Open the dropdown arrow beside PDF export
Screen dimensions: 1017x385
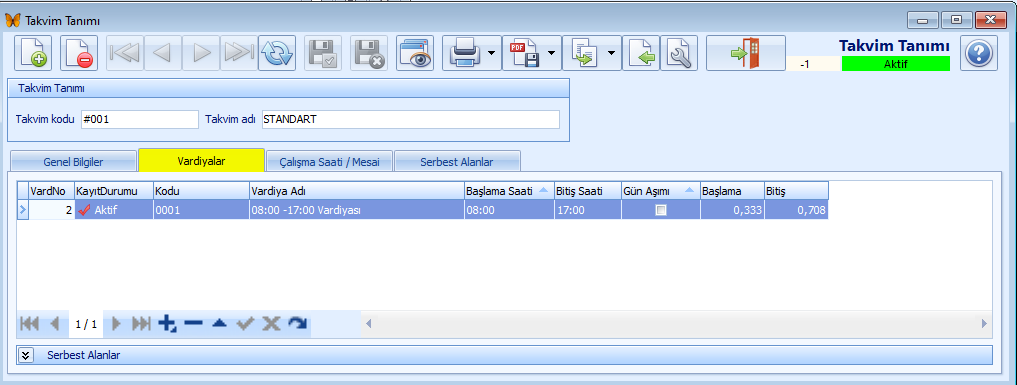click(x=551, y=53)
